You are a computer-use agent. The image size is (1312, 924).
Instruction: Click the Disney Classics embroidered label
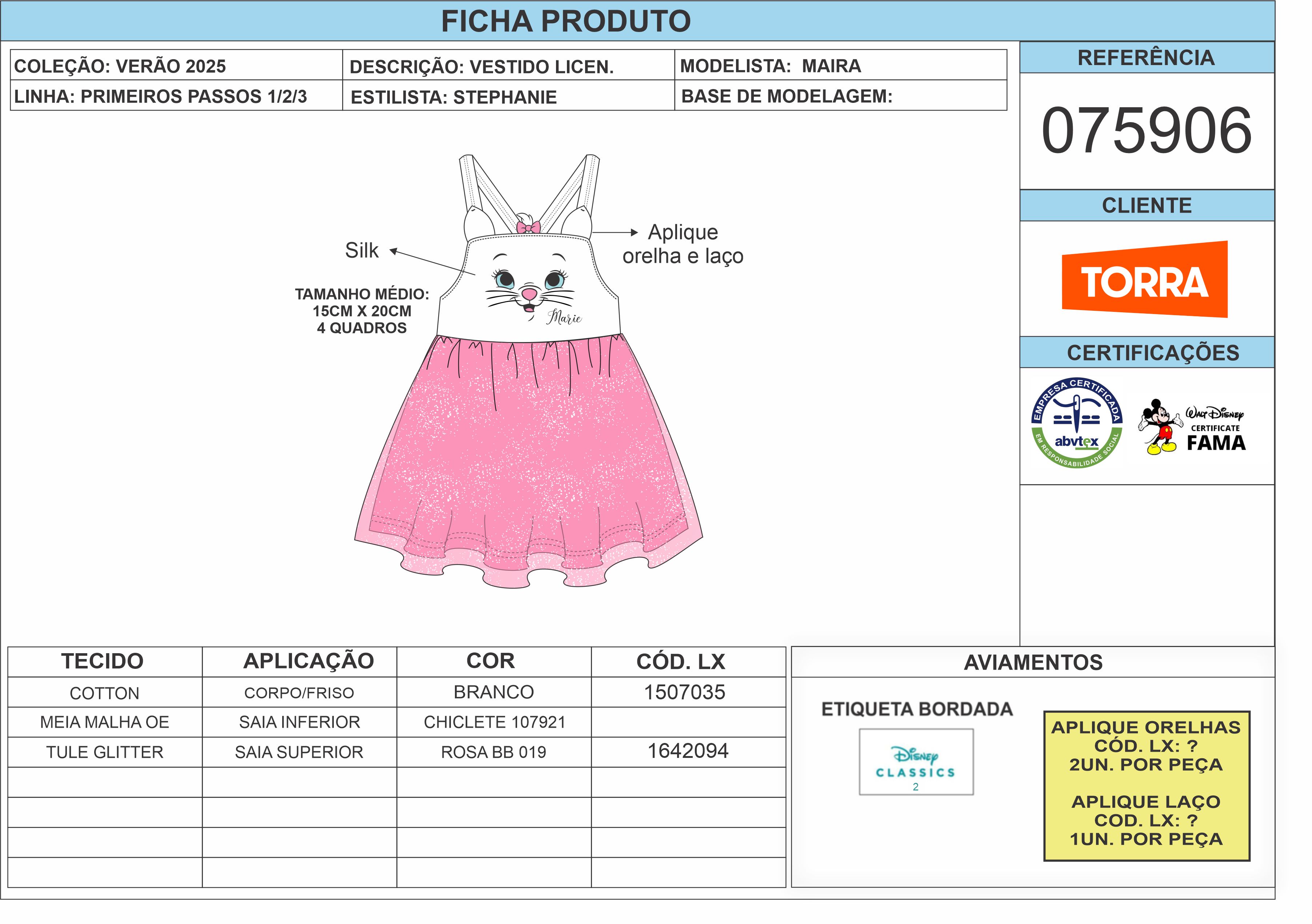click(x=915, y=762)
